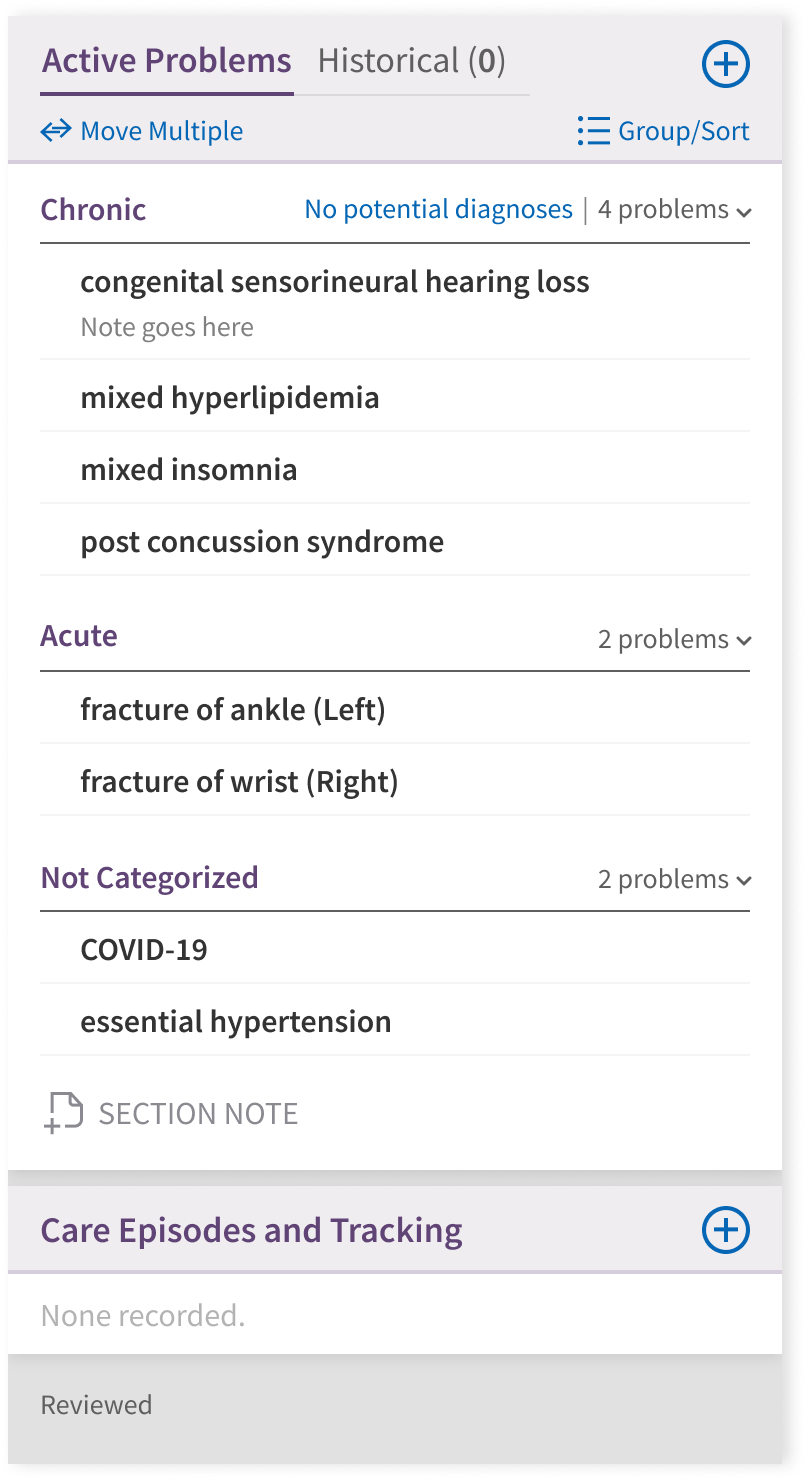Open the mixed insomnia entry

[188, 470]
